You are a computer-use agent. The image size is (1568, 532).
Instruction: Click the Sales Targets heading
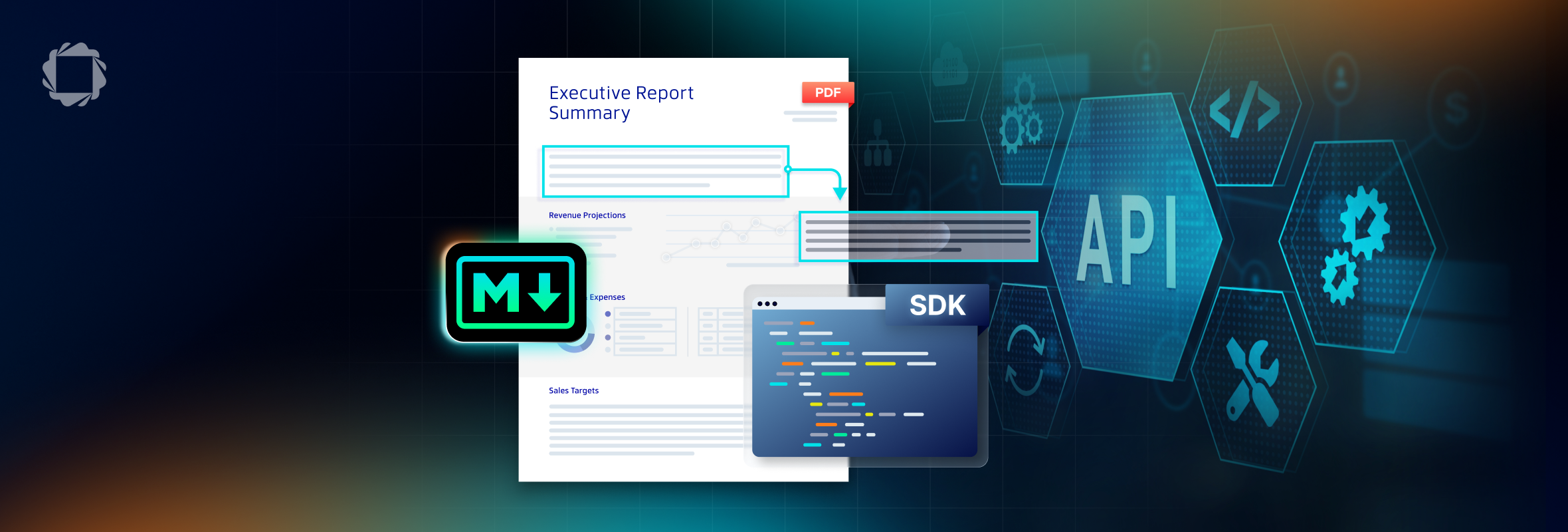pyautogui.click(x=573, y=390)
